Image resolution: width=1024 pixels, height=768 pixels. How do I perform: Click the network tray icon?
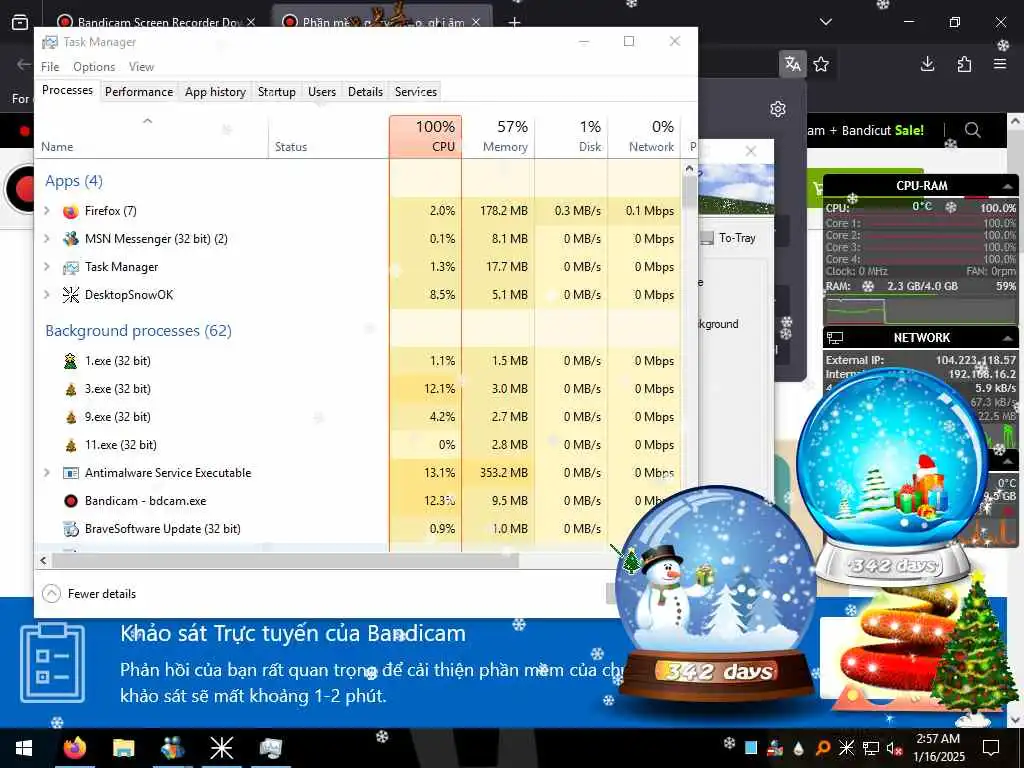coord(871,748)
